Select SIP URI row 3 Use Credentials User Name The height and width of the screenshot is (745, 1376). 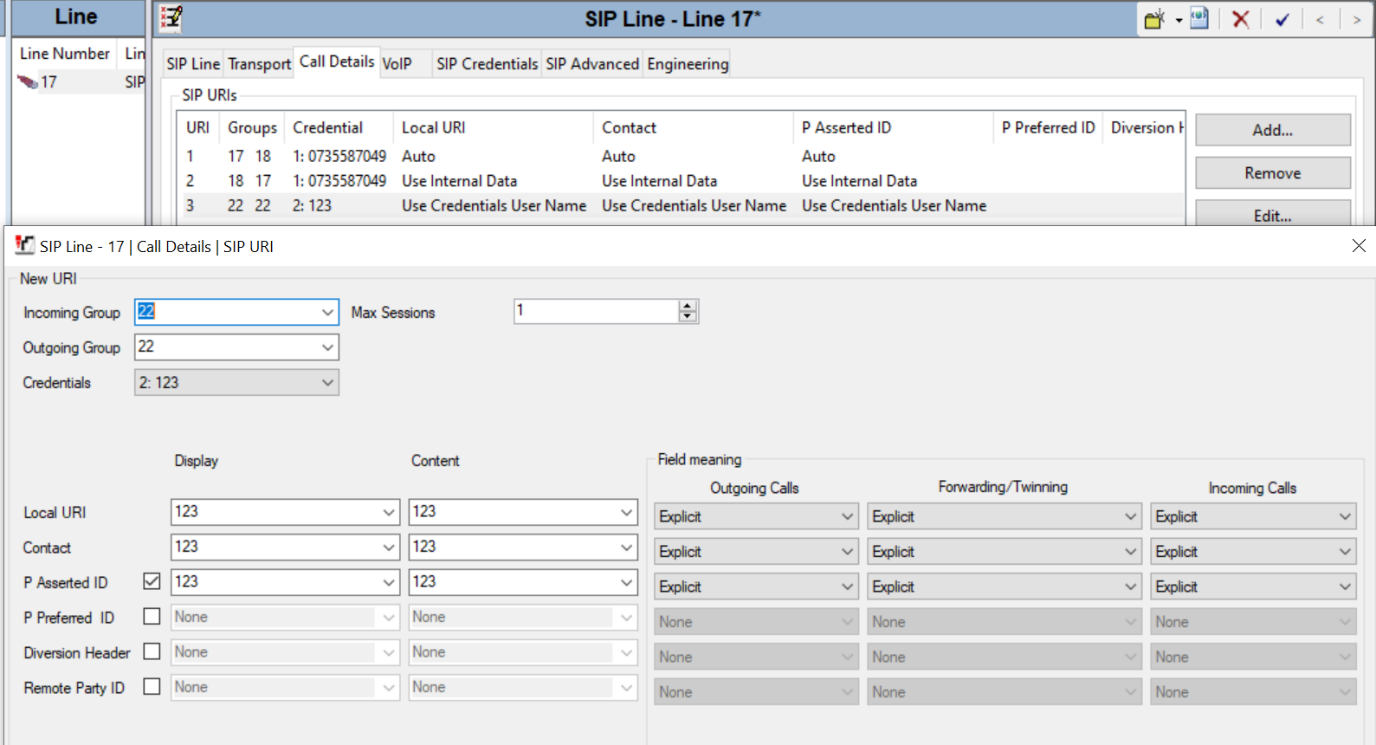click(680, 205)
